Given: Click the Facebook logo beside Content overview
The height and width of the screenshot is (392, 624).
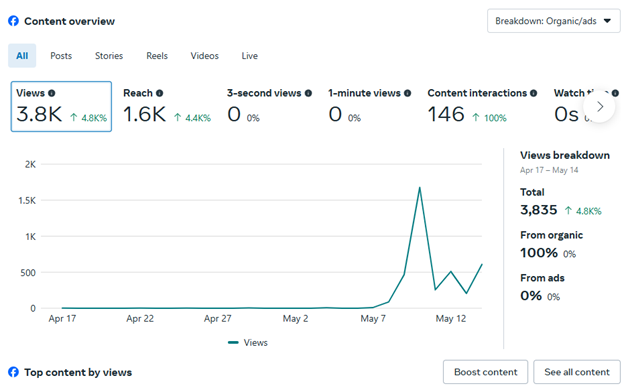Looking at the screenshot, I should pyautogui.click(x=14, y=21).
